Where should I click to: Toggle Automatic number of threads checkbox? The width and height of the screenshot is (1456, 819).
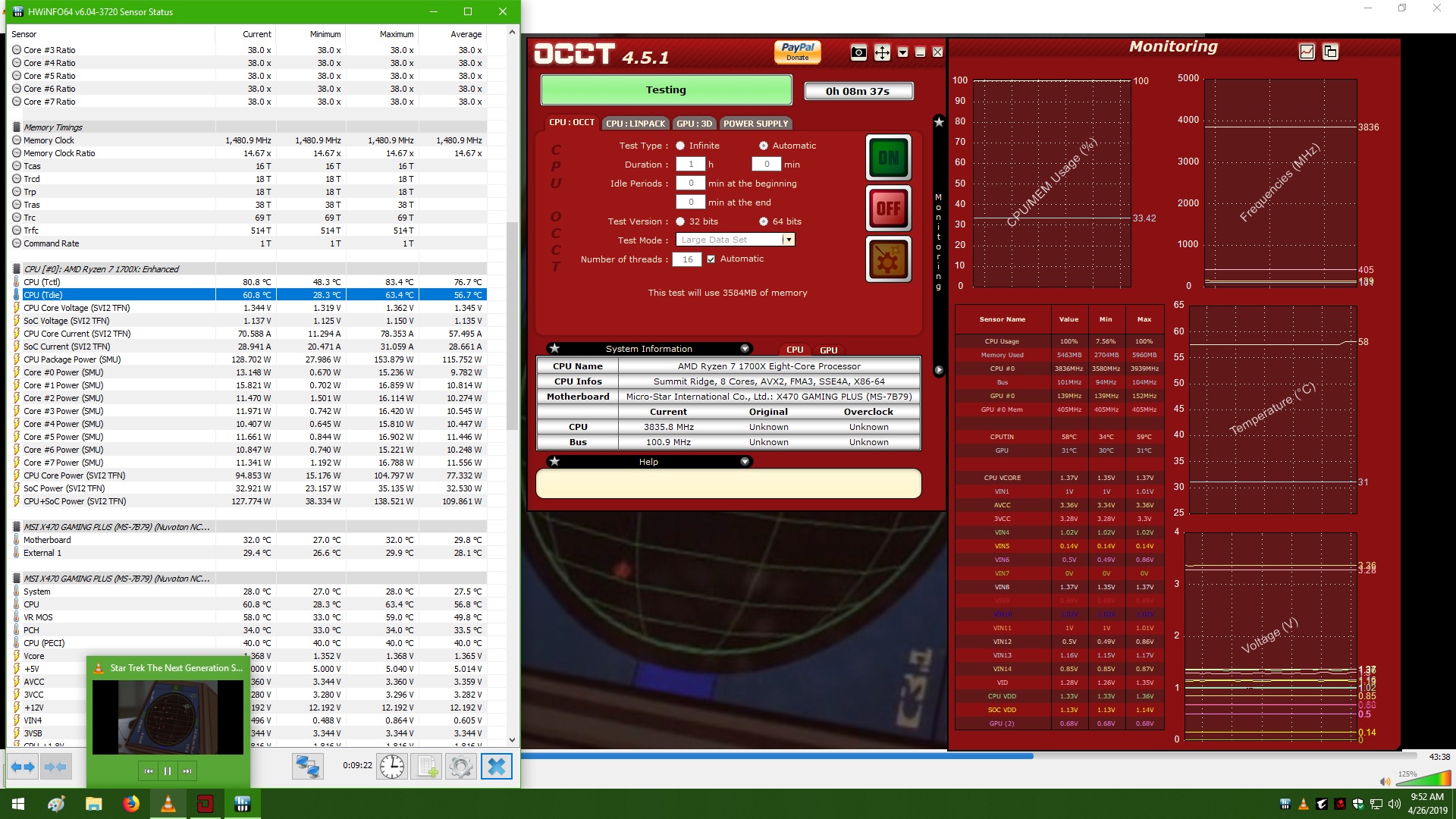711,259
